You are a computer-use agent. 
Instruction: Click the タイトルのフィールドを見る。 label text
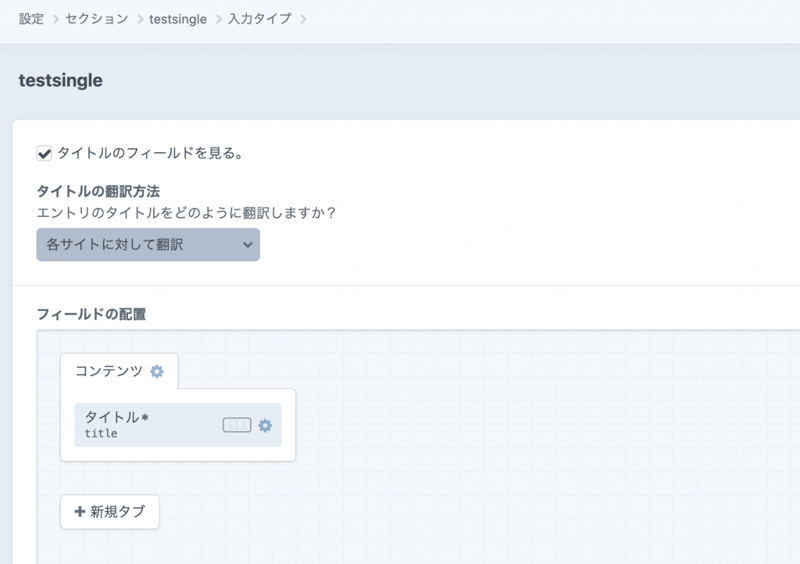151,154
